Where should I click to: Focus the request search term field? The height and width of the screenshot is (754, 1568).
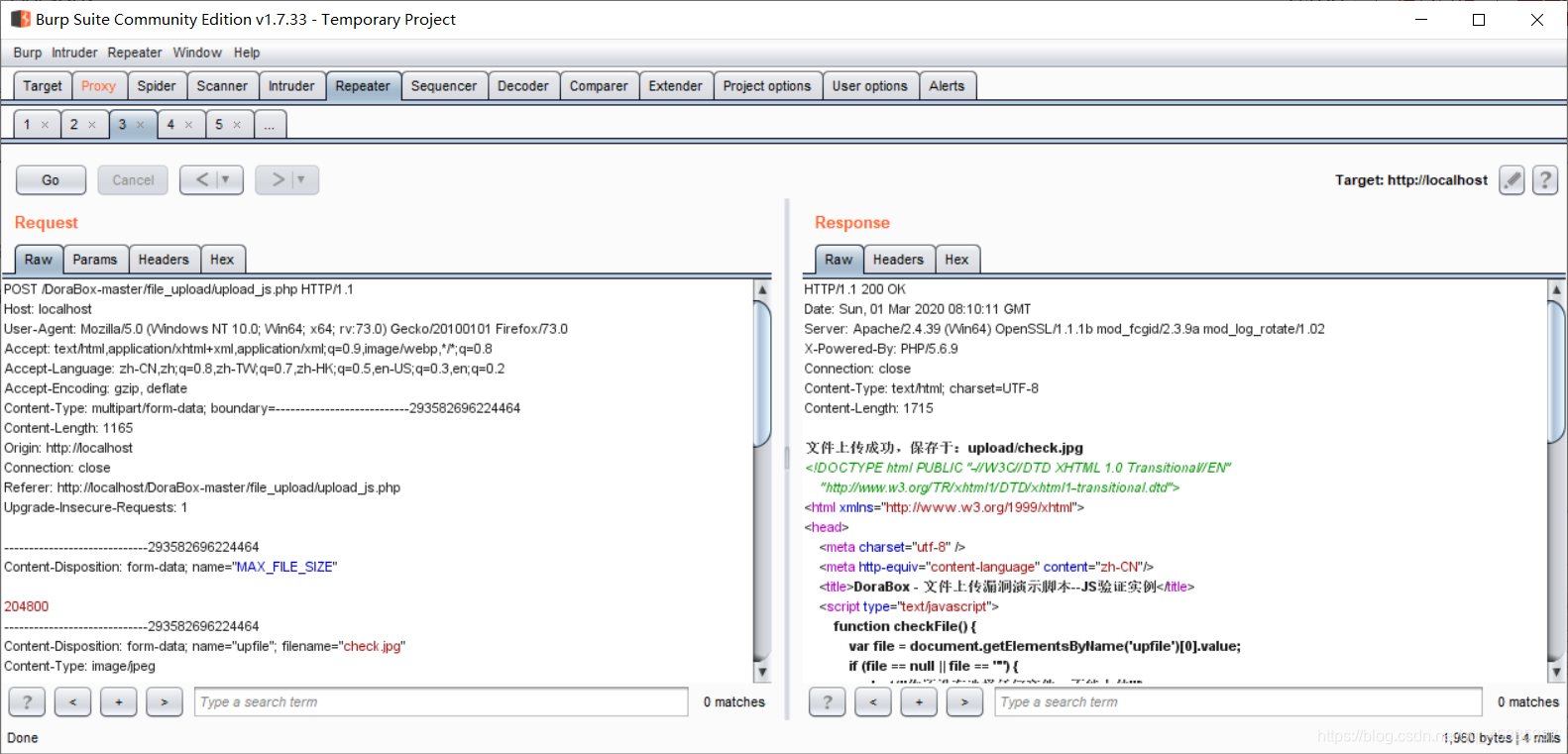441,701
